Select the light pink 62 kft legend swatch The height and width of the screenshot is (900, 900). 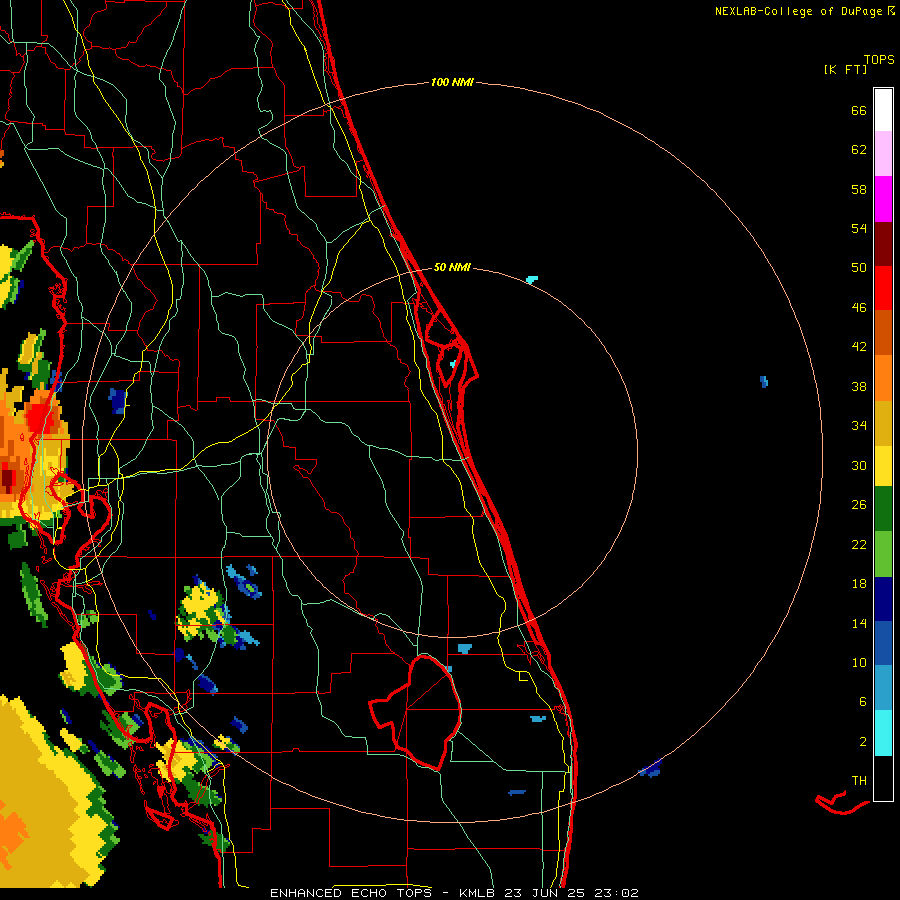click(883, 153)
